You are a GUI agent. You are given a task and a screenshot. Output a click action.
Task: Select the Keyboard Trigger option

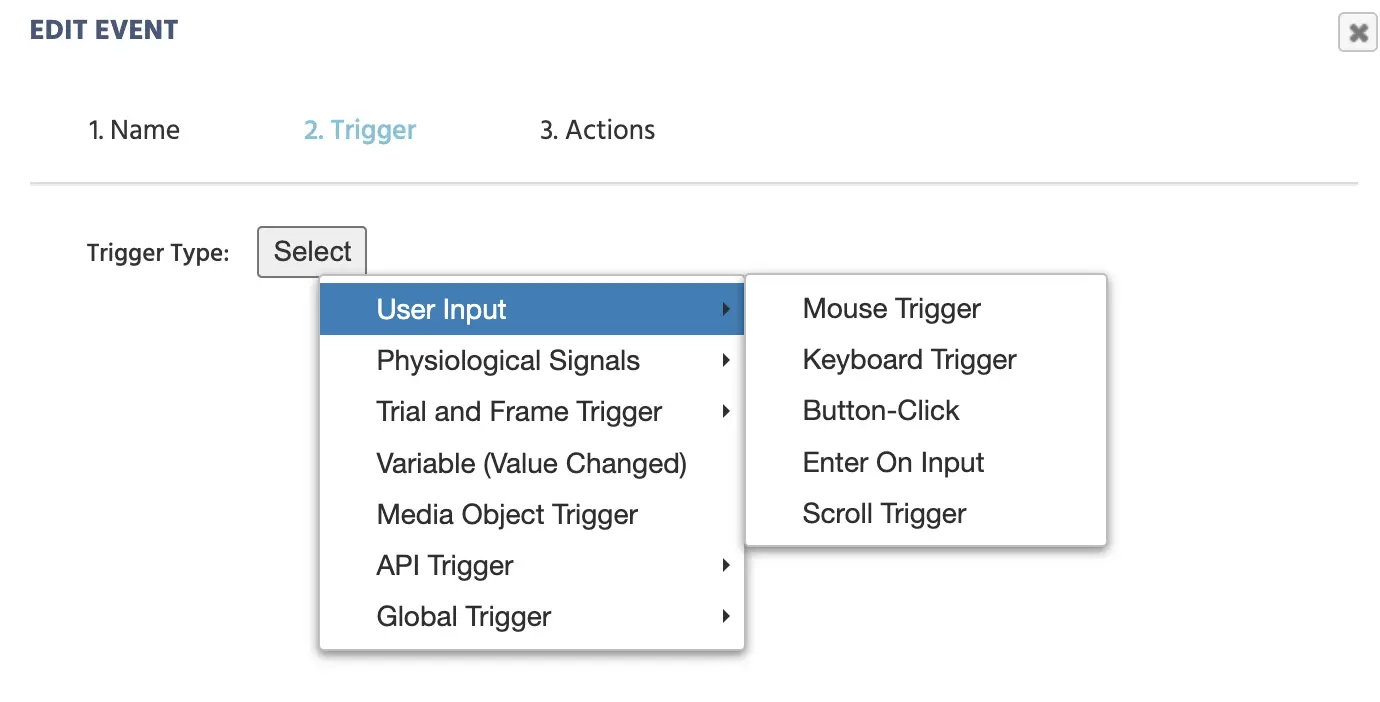[x=909, y=360]
